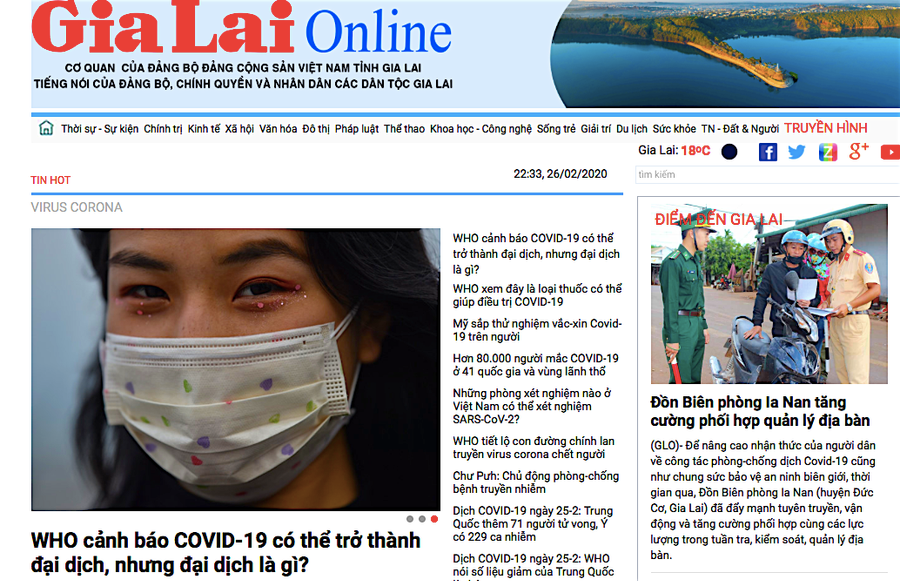Image resolution: width=900 pixels, height=581 pixels.
Task: Select the first slideshow dot indicator
Action: coord(410,519)
